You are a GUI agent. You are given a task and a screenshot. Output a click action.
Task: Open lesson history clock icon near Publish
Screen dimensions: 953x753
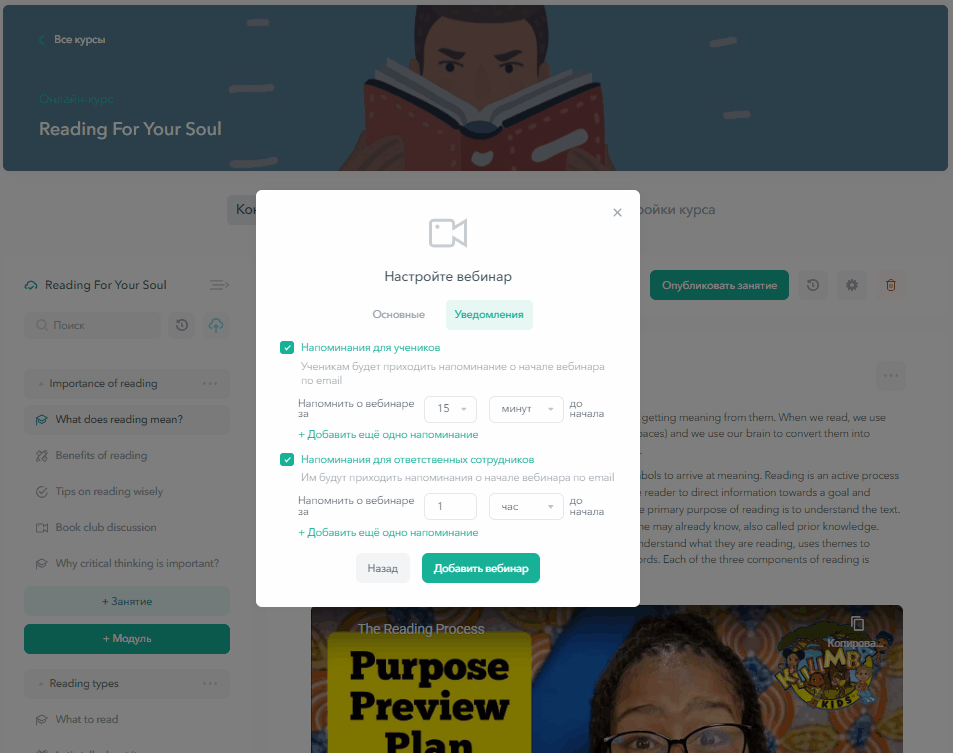coord(813,285)
